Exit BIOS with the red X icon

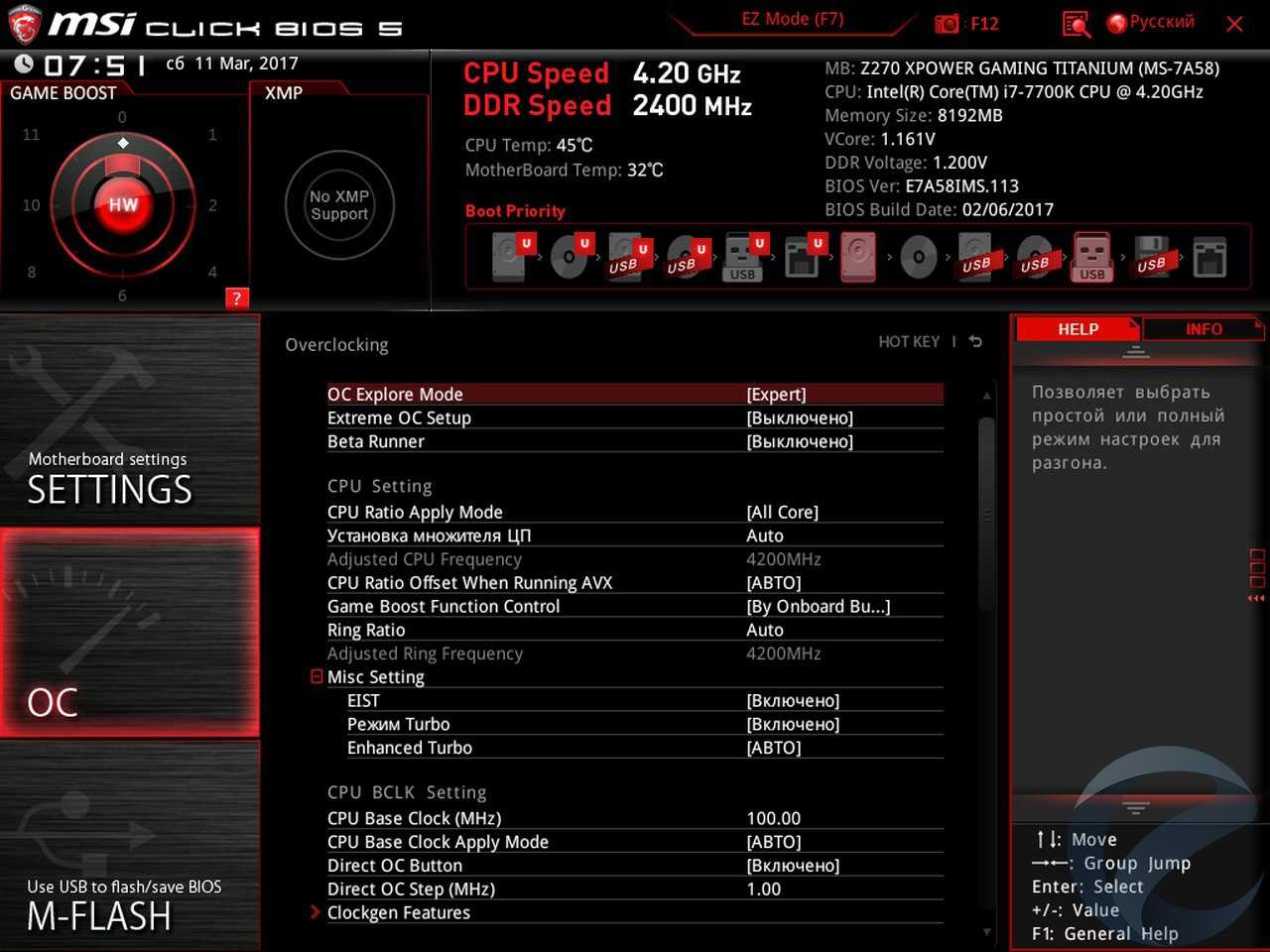(x=1234, y=24)
